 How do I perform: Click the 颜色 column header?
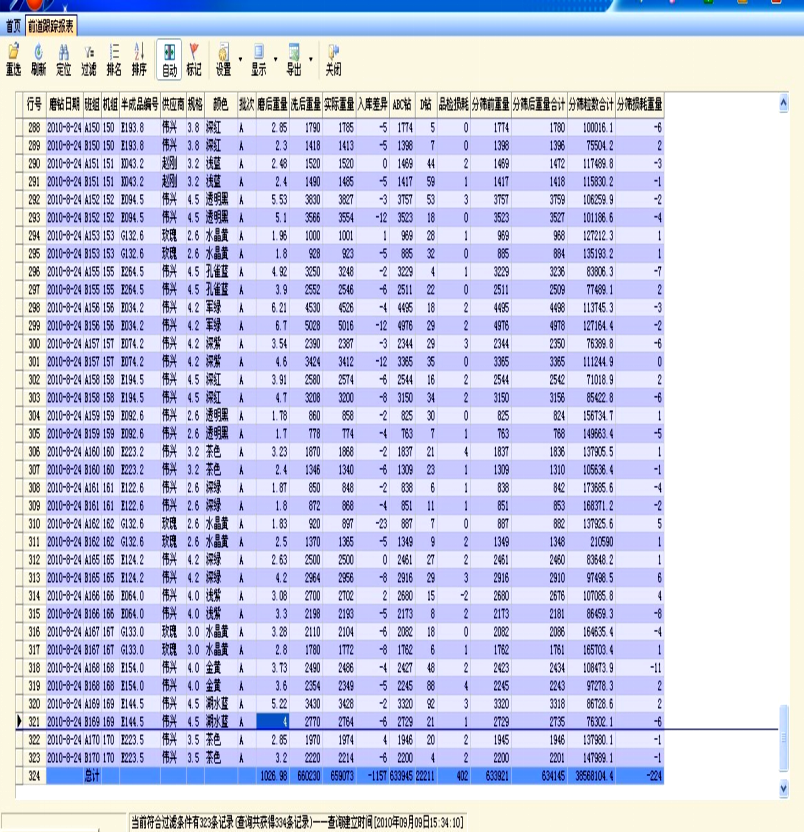220,103
